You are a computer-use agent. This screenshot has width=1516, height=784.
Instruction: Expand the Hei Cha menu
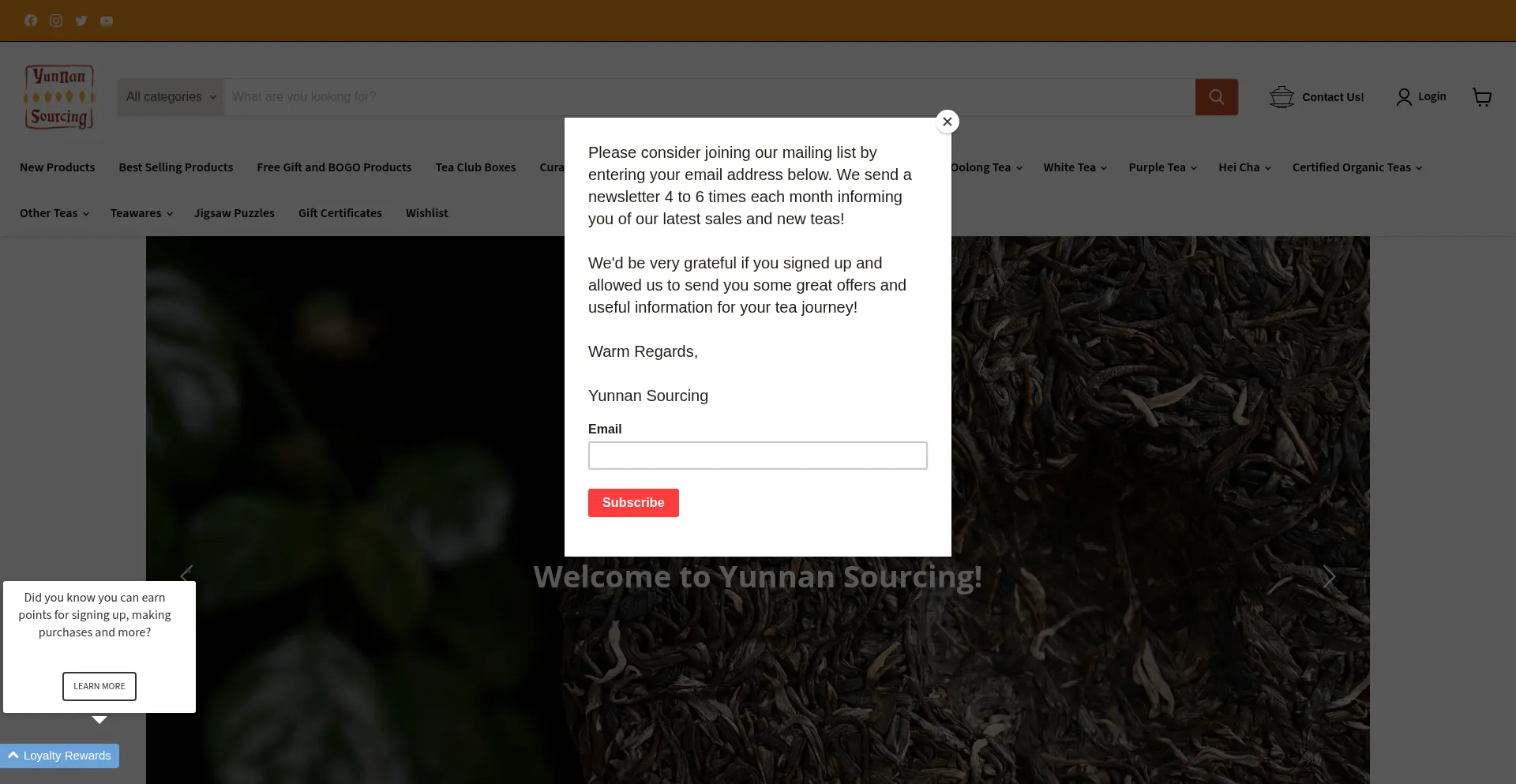coord(1245,167)
